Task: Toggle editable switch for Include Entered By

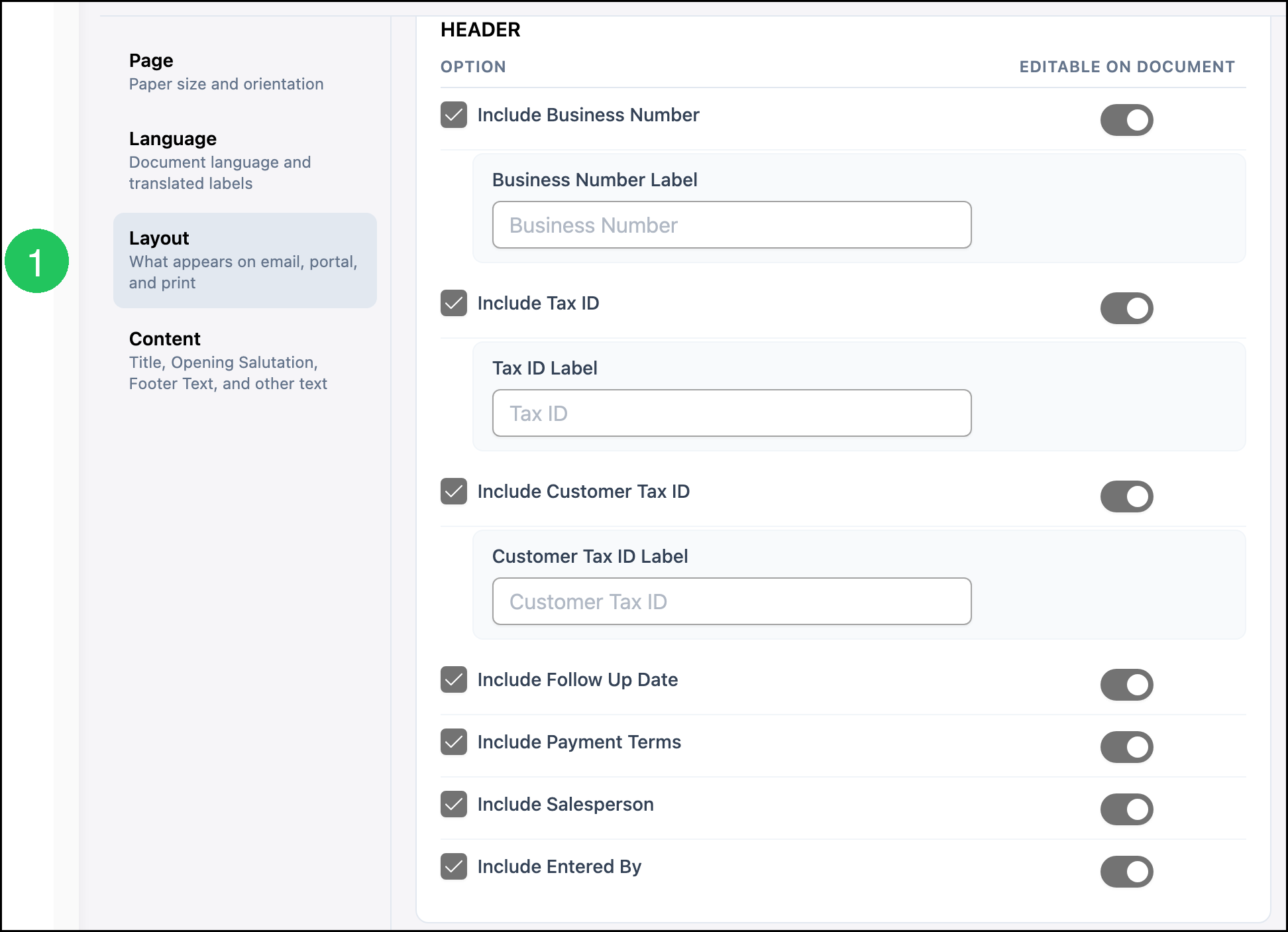Action: click(1126, 872)
